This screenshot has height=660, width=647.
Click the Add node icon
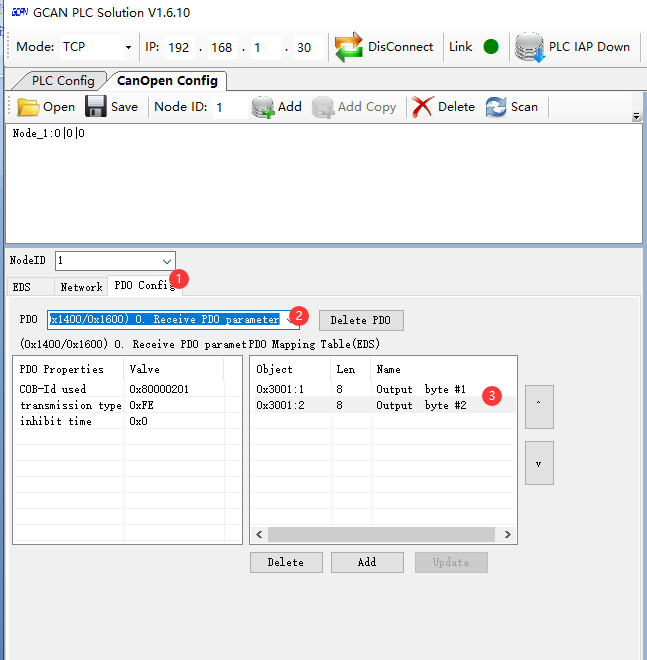tap(263, 107)
